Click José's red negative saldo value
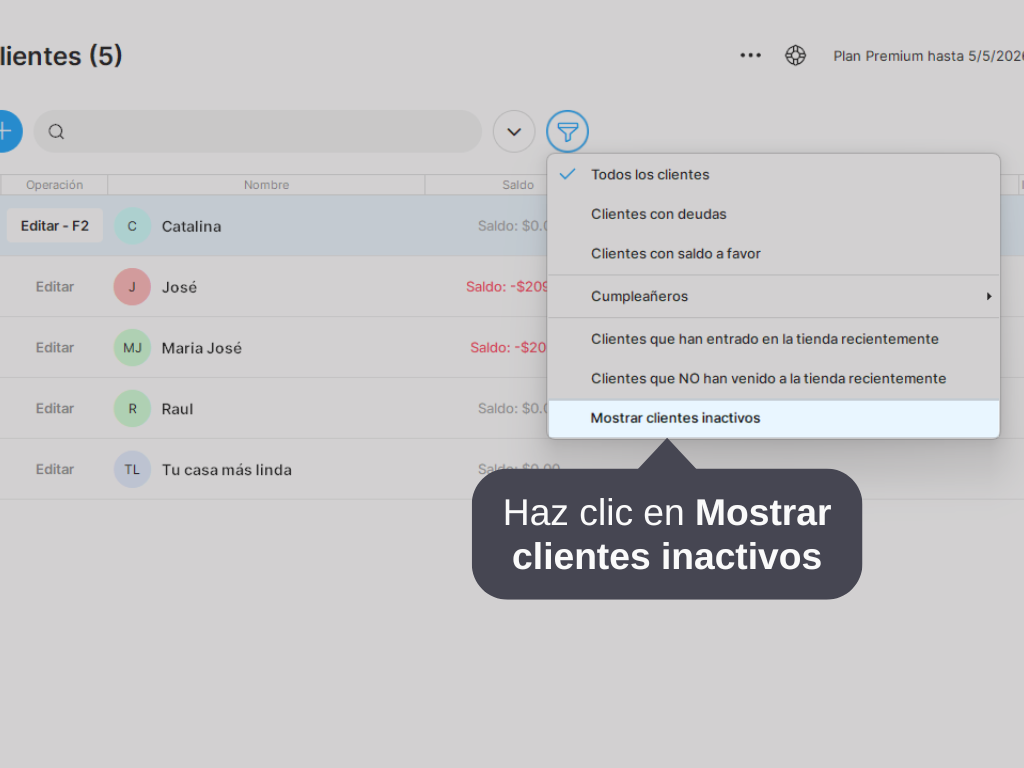 [507, 287]
